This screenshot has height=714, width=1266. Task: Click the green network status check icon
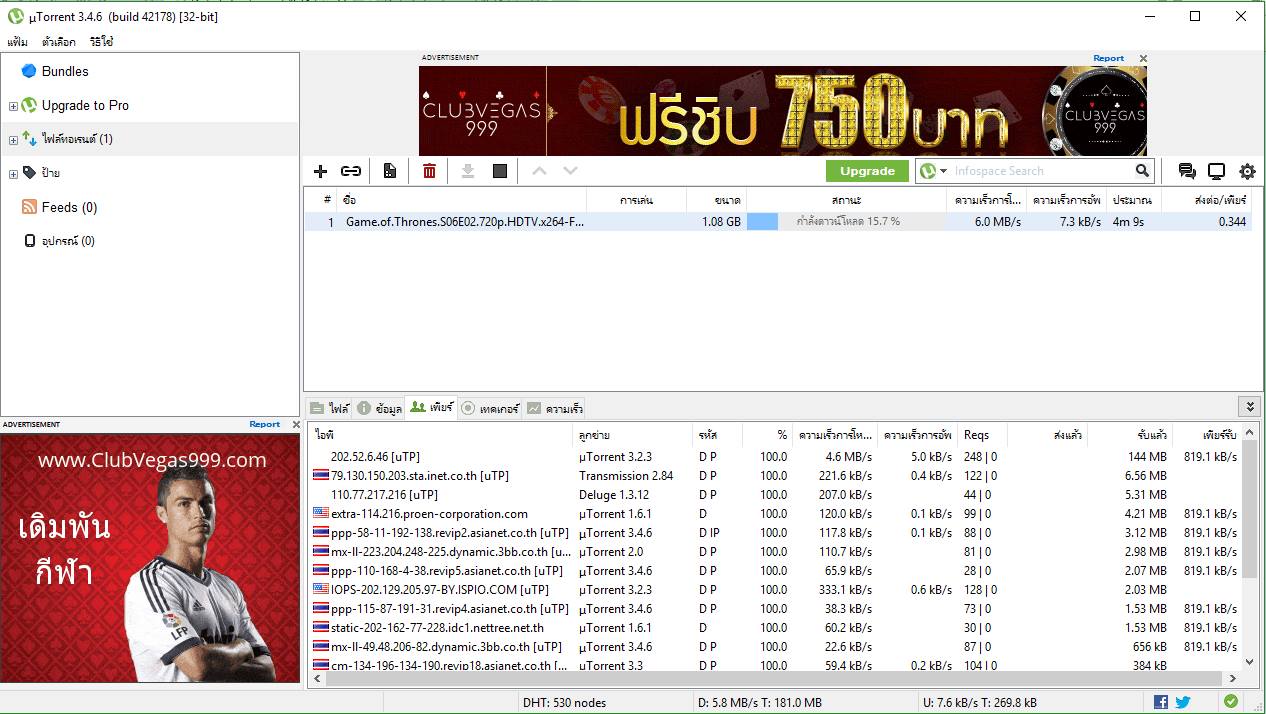point(1231,702)
